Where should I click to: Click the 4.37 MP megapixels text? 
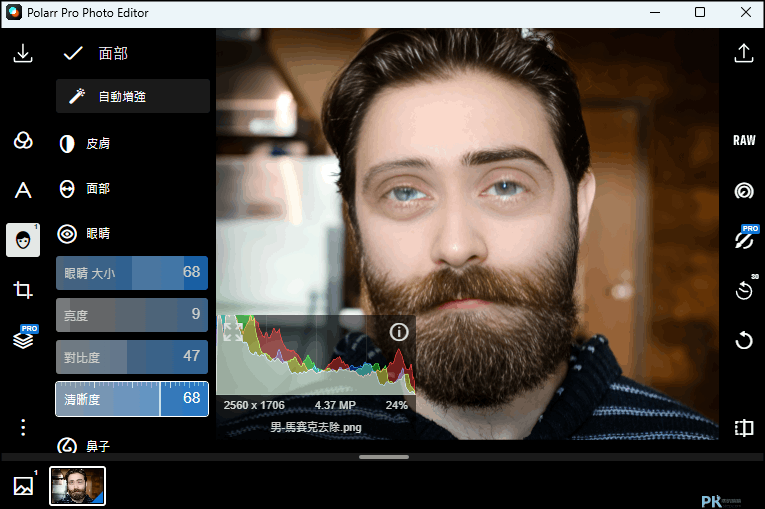pos(335,405)
